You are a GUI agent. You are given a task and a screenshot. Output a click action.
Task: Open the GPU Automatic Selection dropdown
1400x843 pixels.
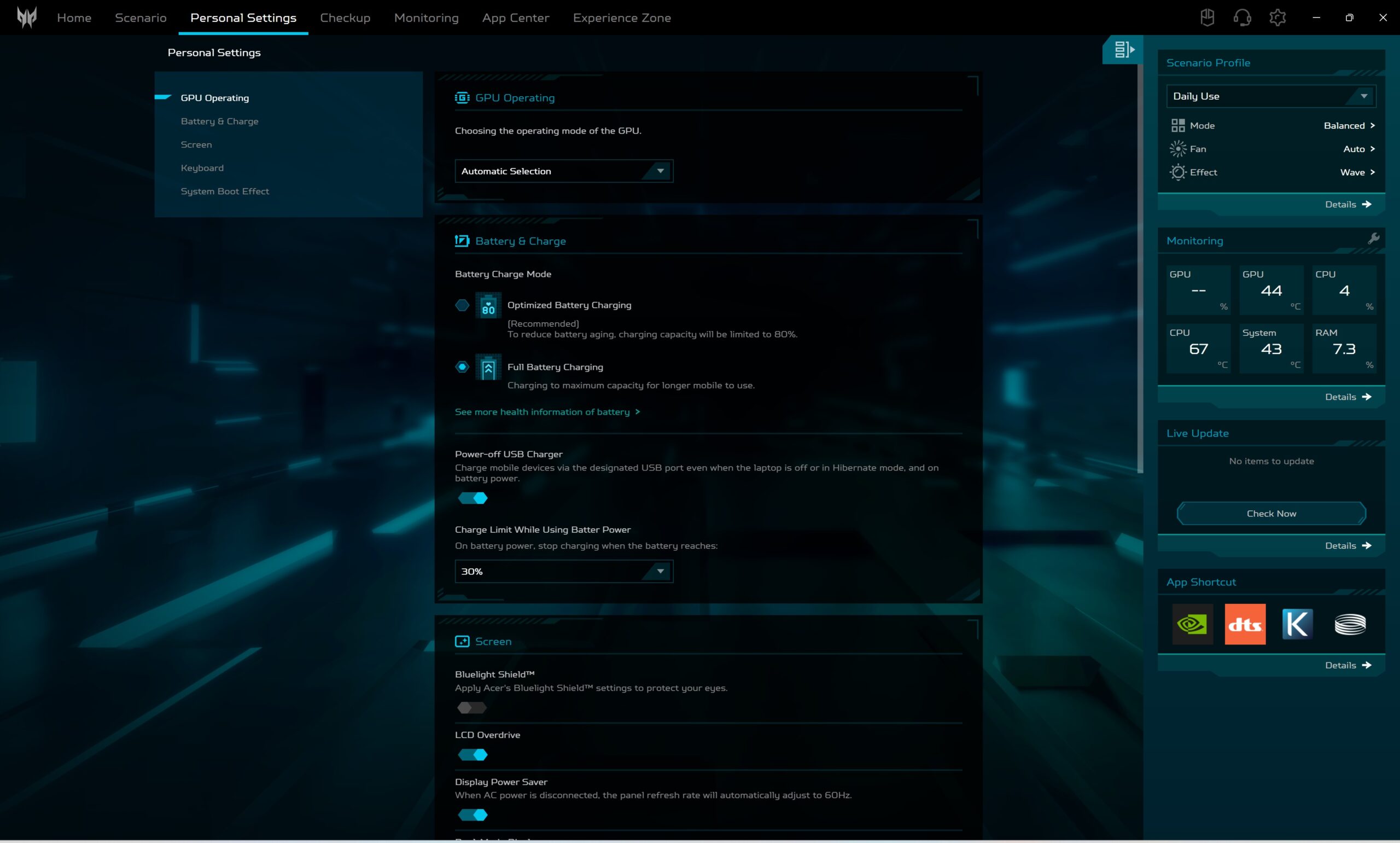563,171
